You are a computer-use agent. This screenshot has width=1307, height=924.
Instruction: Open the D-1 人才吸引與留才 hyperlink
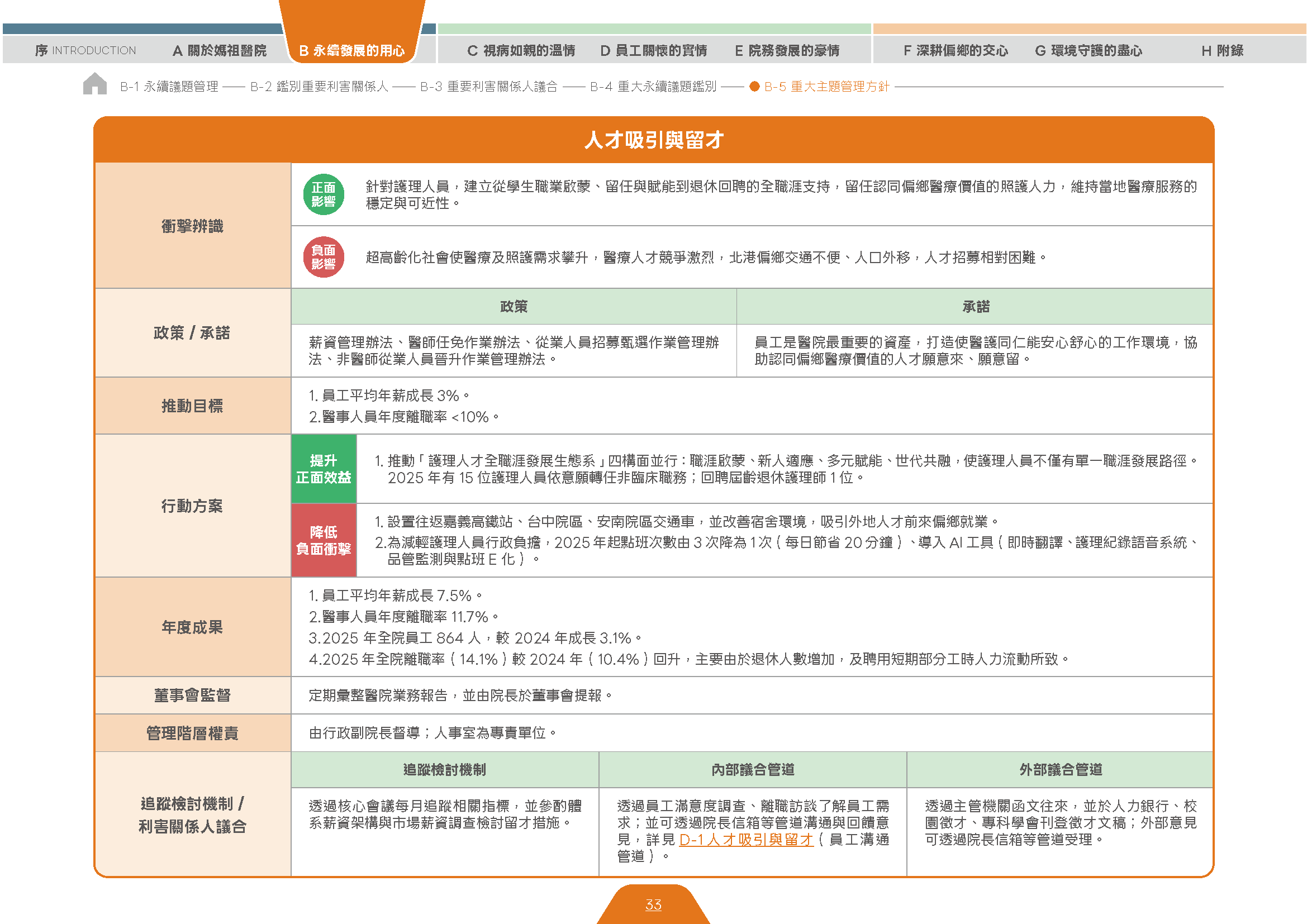(x=747, y=840)
